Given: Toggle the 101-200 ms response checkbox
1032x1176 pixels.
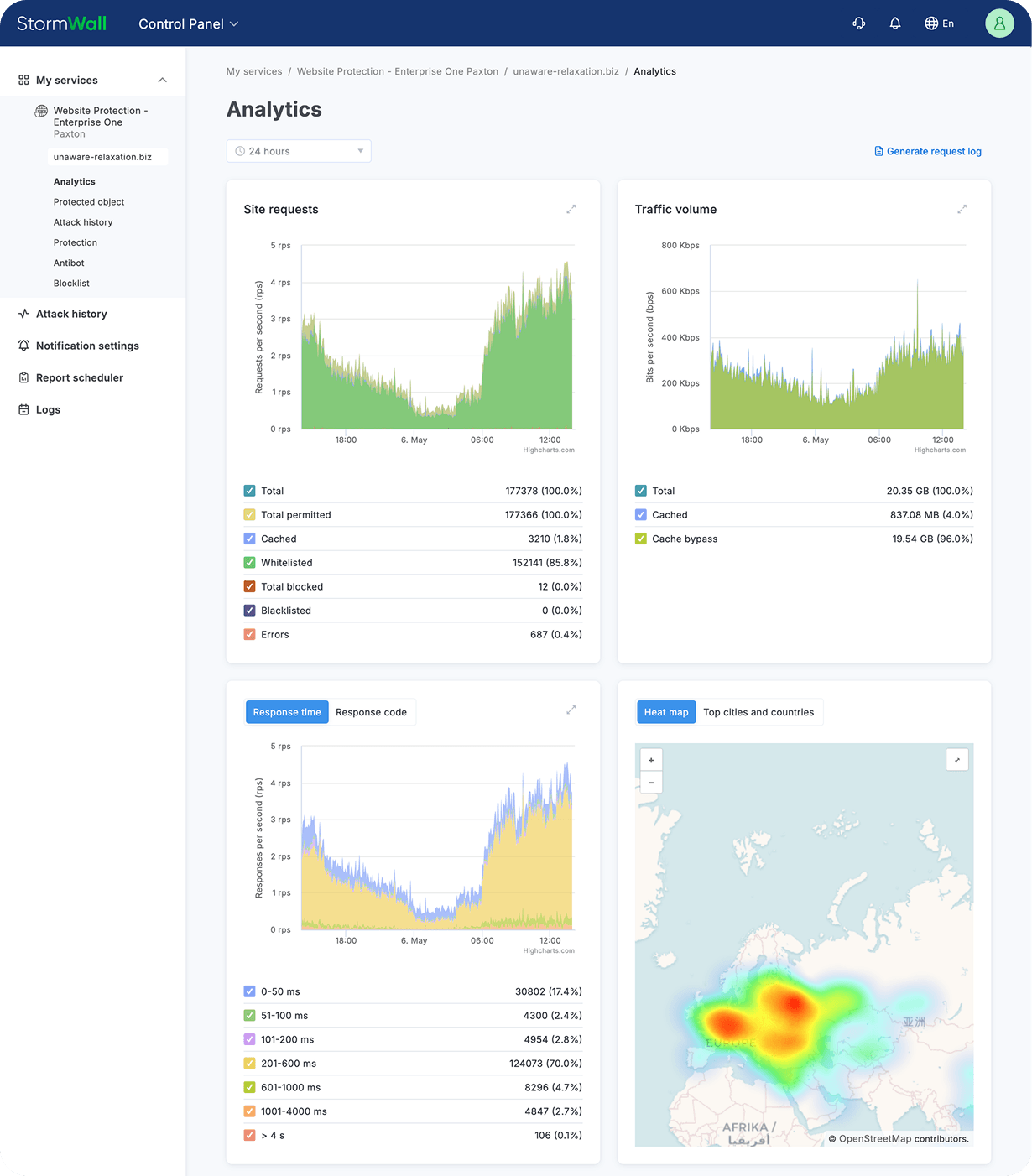Looking at the screenshot, I should 249,1039.
